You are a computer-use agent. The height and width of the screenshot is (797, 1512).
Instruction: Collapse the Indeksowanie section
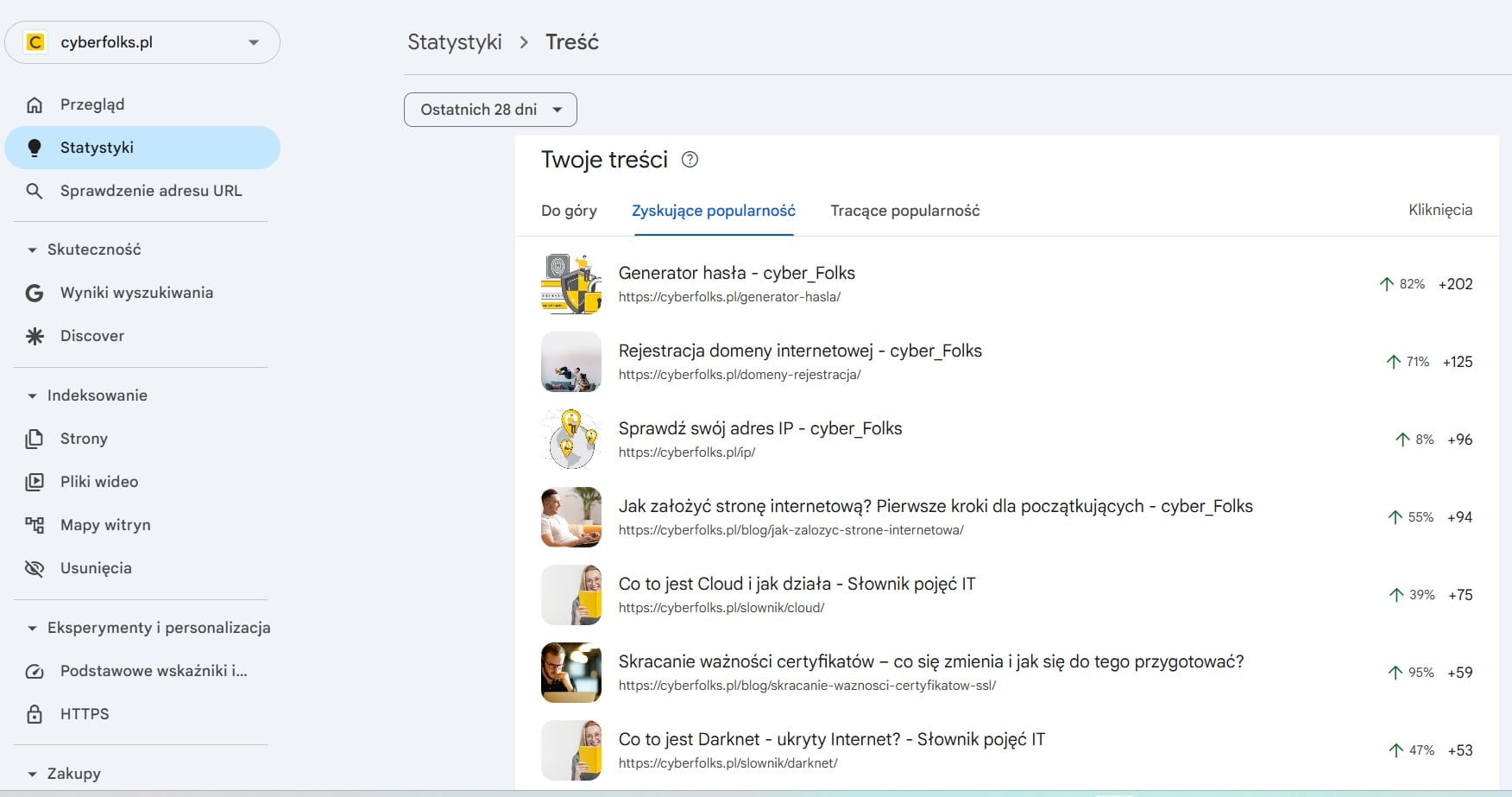[x=32, y=395]
